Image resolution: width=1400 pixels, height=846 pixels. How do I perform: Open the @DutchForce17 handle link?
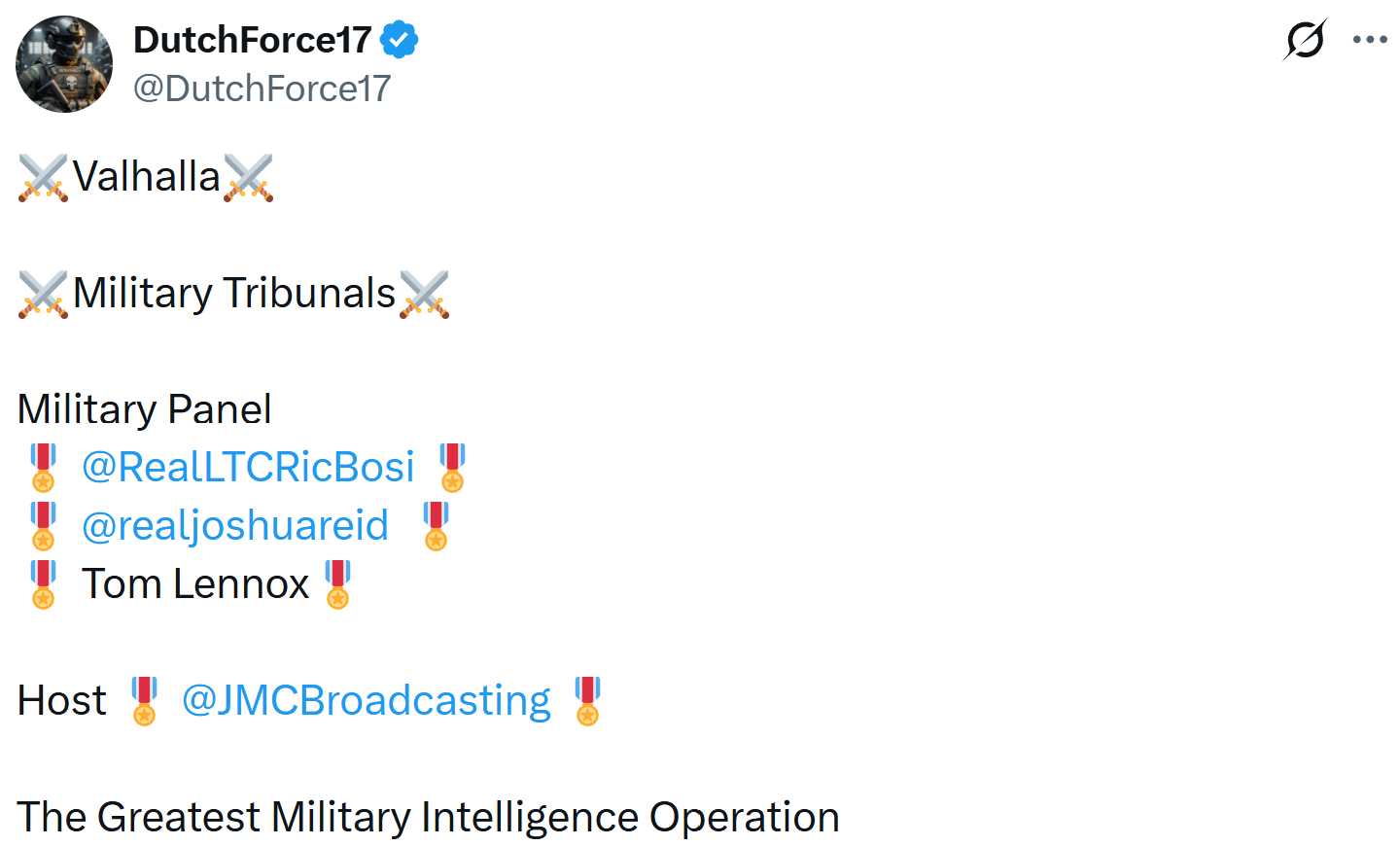click(262, 88)
